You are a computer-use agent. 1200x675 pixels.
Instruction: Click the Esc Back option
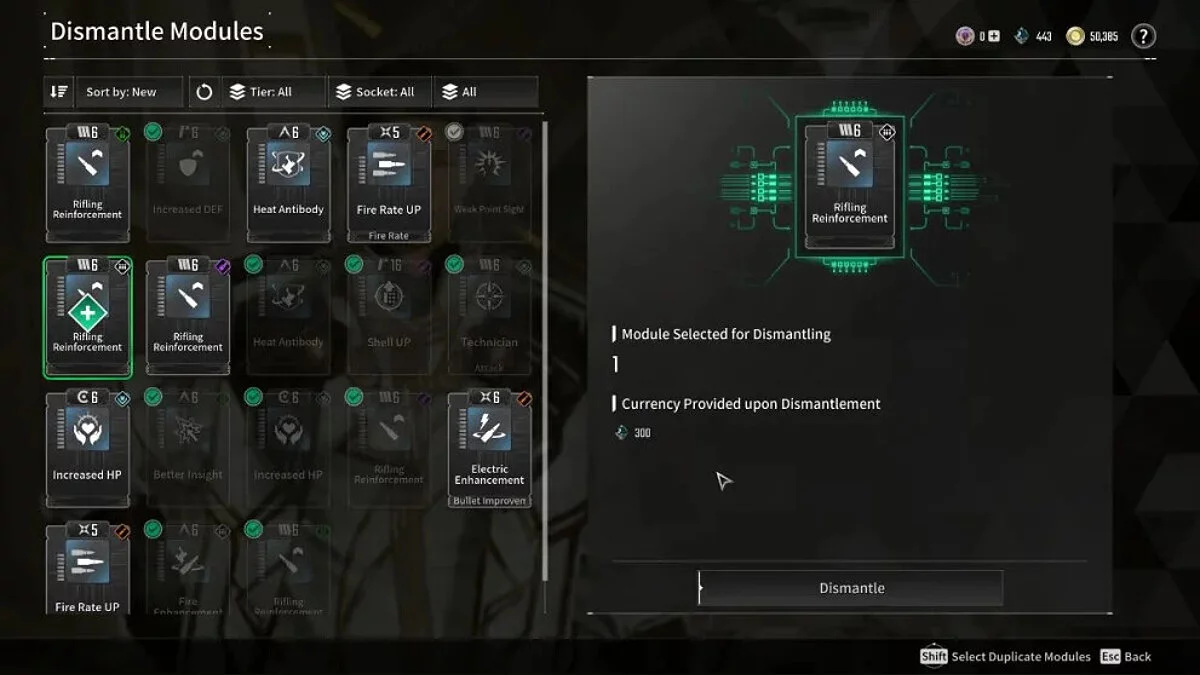tap(1126, 656)
